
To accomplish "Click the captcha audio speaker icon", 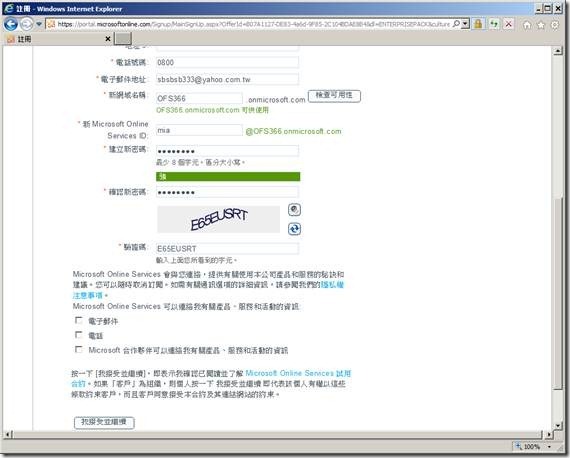I will click(294, 209).
